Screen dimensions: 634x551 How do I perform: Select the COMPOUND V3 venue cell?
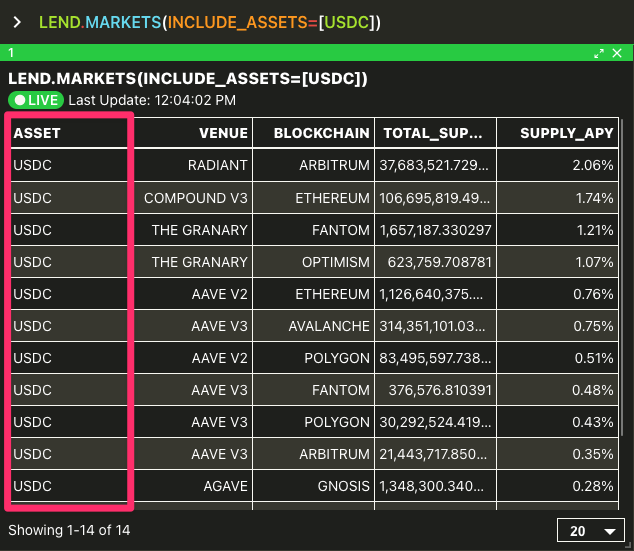[x=193, y=198]
